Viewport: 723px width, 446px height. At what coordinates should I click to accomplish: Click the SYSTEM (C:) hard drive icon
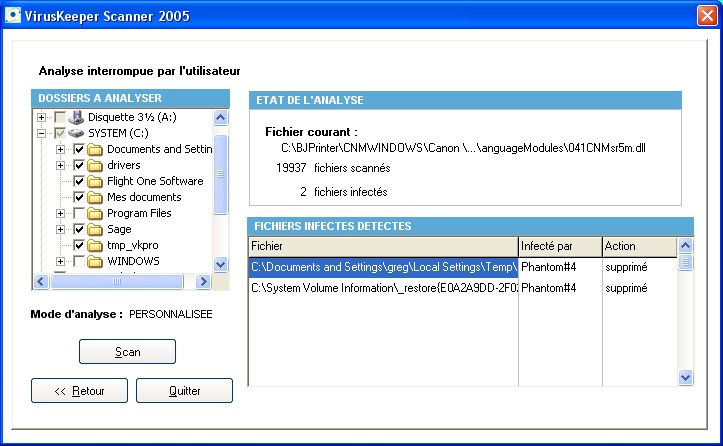click(76, 133)
